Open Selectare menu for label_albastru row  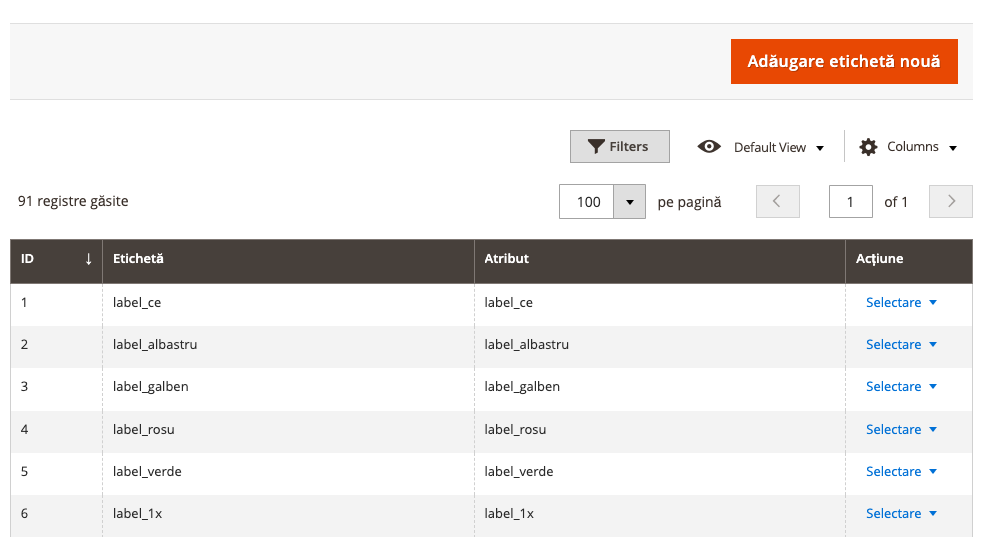coord(901,345)
